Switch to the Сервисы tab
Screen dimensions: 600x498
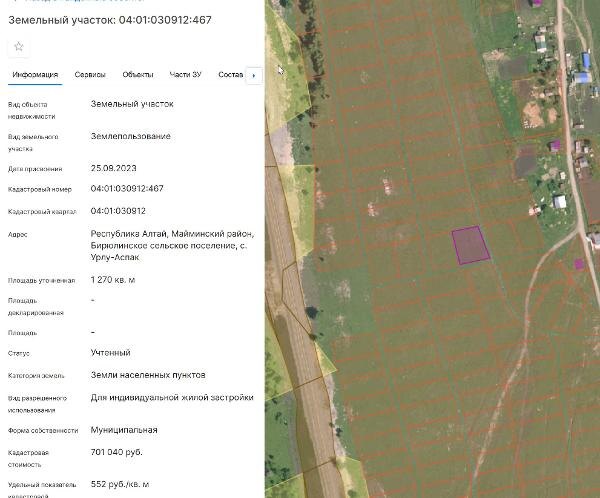click(x=90, y=75)
